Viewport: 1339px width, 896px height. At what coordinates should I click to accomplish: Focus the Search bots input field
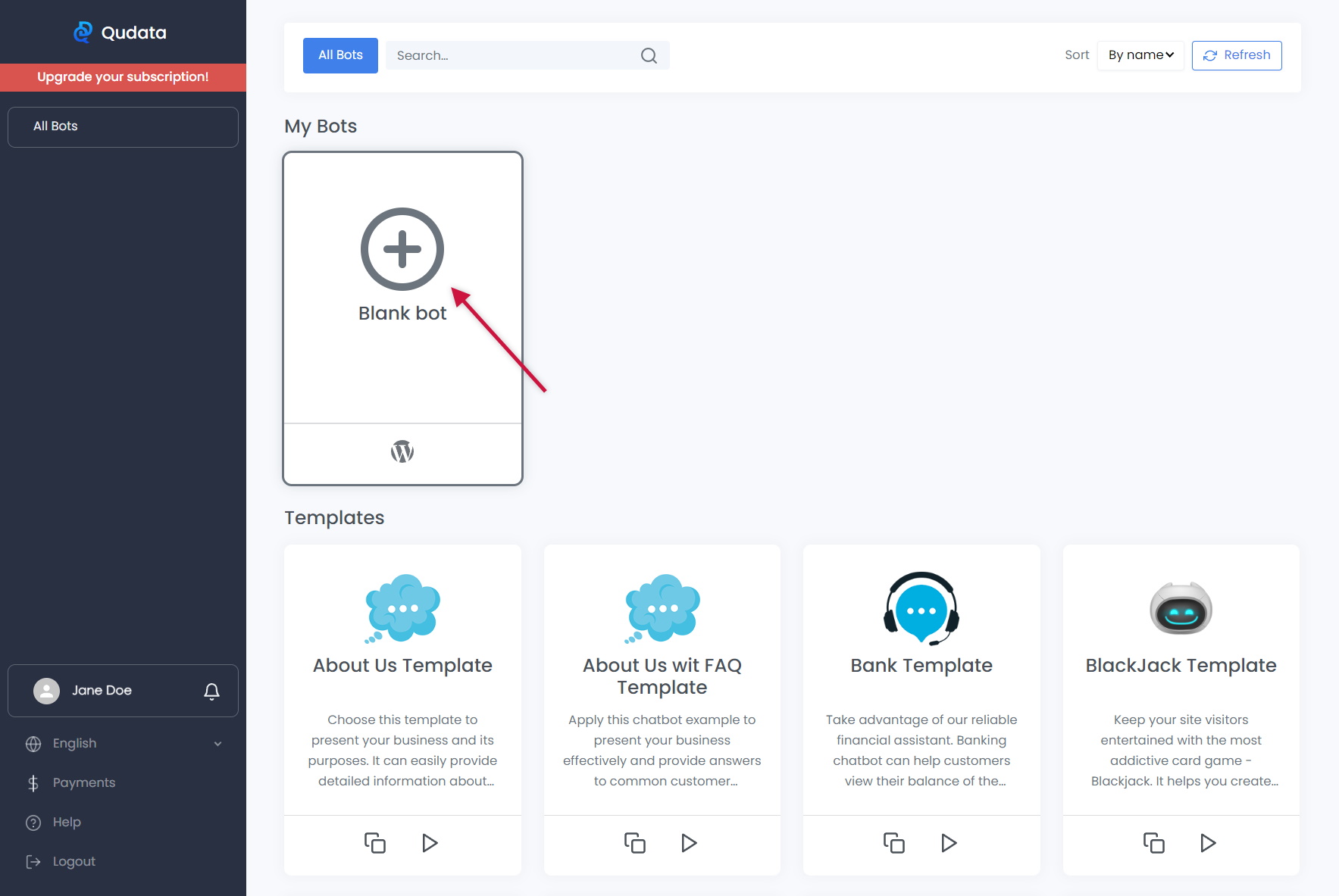click(512, 55)
